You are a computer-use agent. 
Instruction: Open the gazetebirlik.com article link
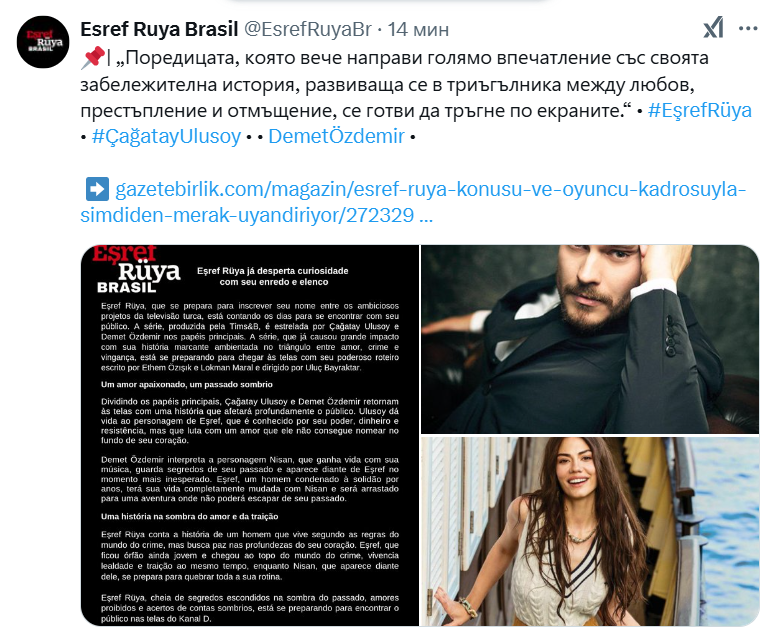(413, 202)
